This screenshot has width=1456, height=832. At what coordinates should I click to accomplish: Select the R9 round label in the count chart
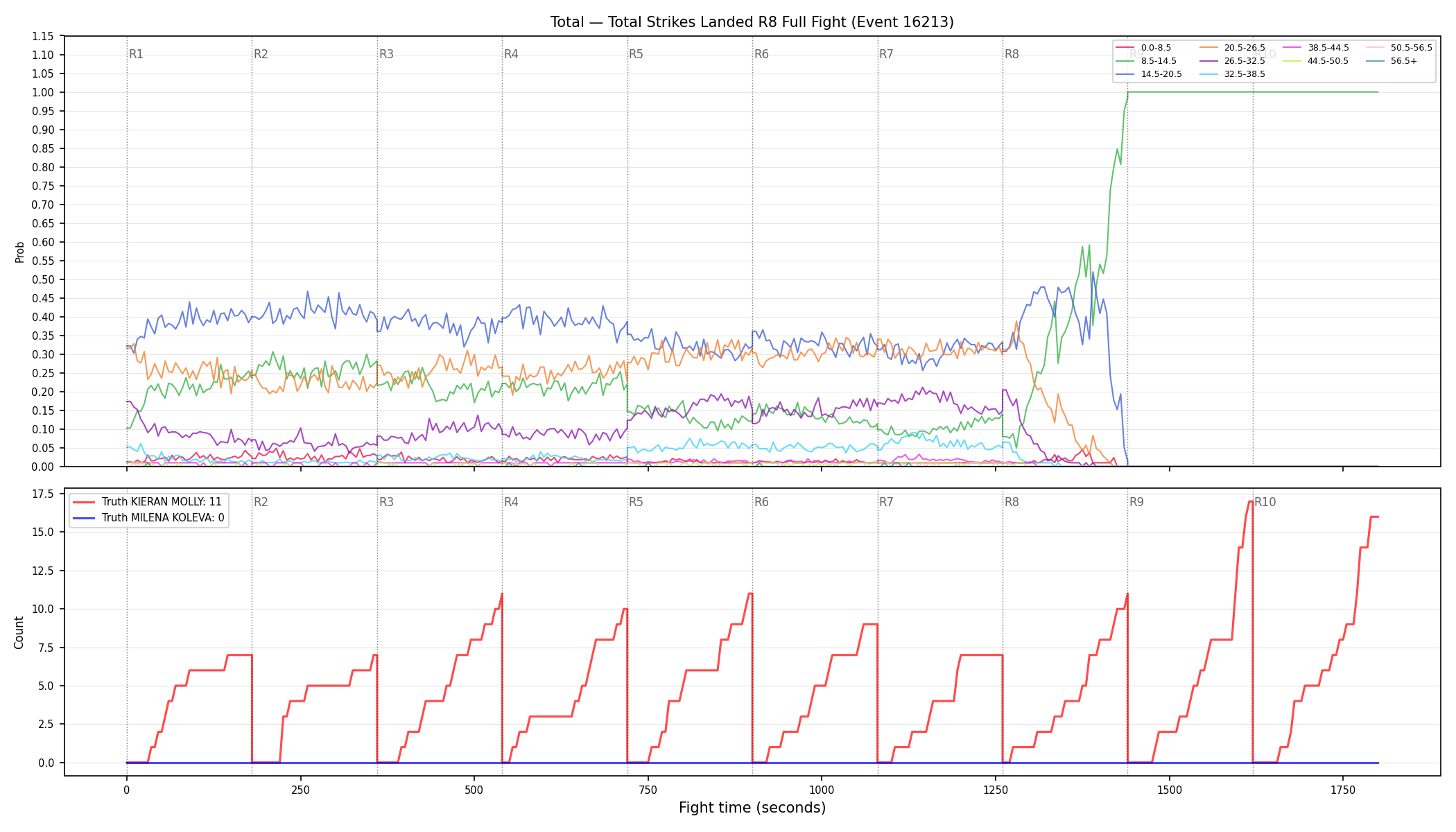1136,502
